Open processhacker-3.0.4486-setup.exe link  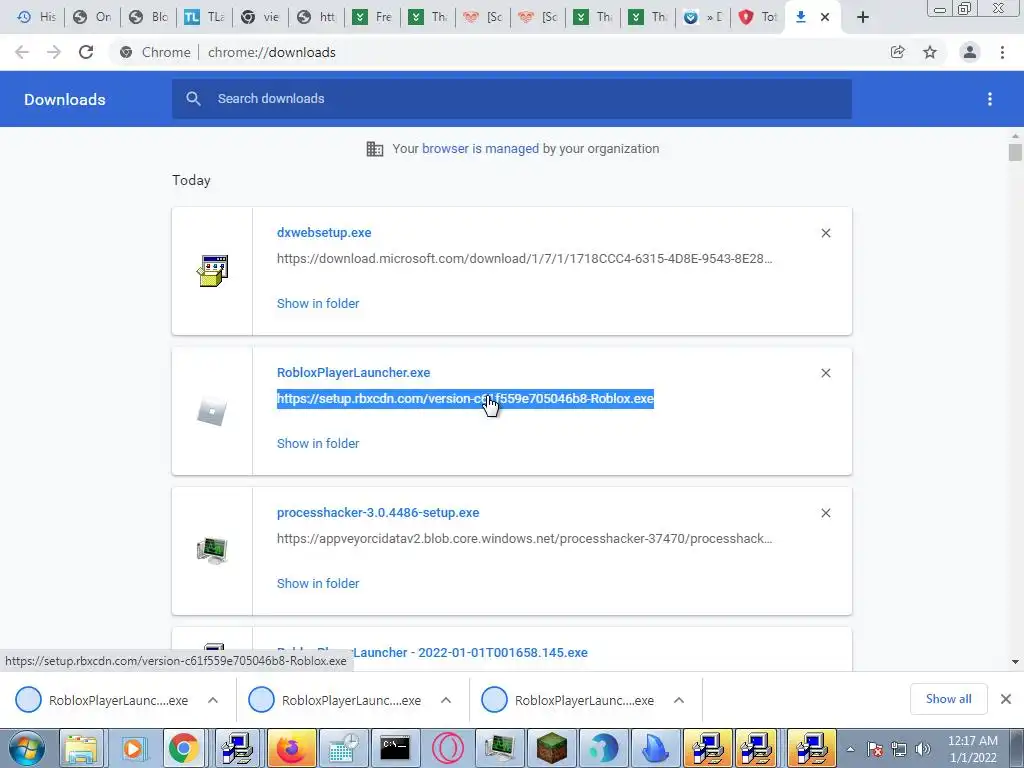[x=378, y=513]
